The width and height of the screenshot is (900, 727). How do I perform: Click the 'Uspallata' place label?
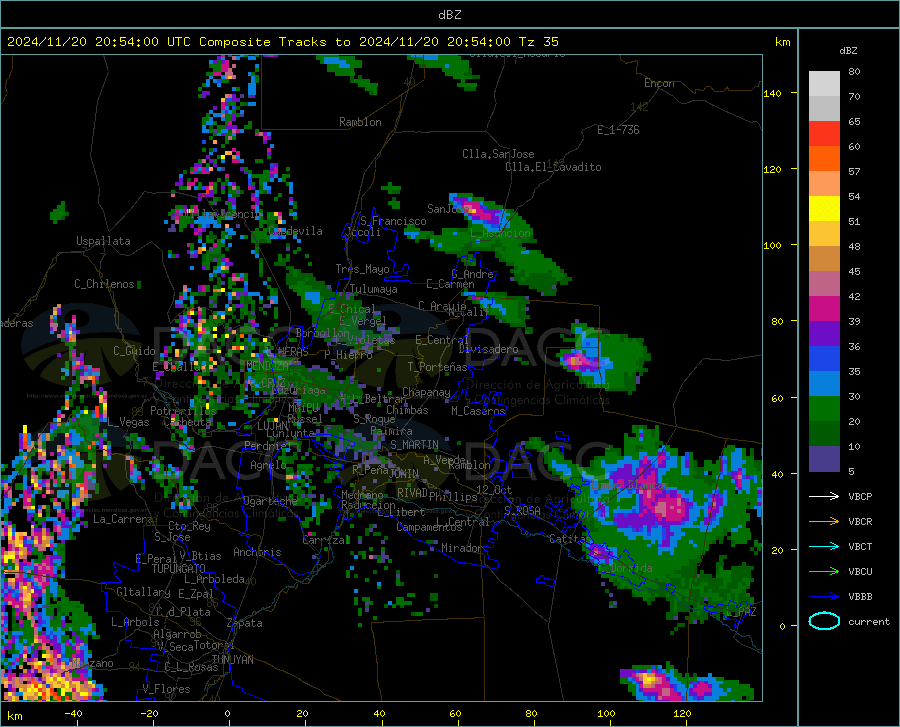[x=103, y=241]
